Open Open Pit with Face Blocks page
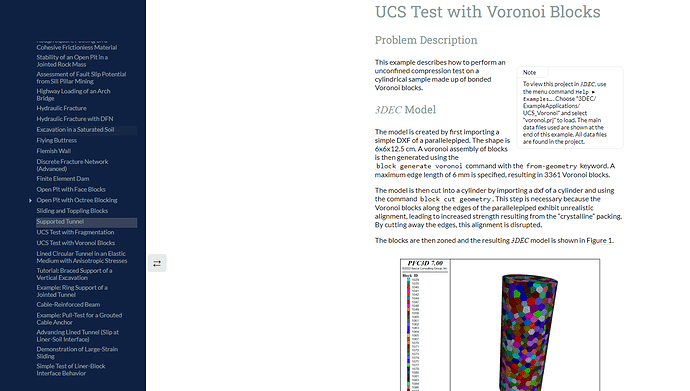 point(71,190)
